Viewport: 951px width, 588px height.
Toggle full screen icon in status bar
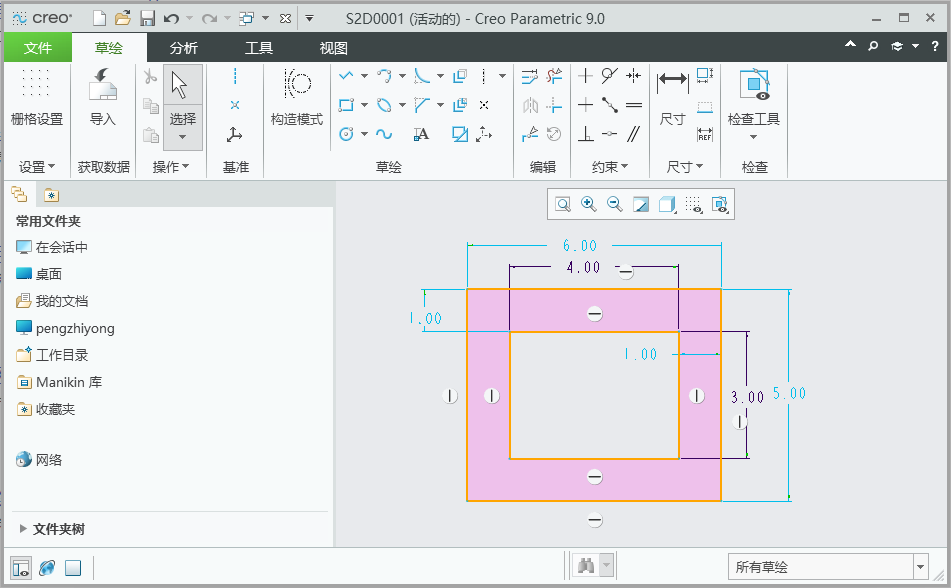[73, 568]
